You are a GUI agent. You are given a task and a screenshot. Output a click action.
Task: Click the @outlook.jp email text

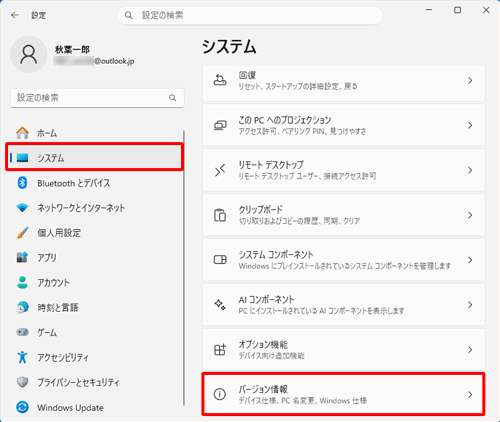coord(114,61)
